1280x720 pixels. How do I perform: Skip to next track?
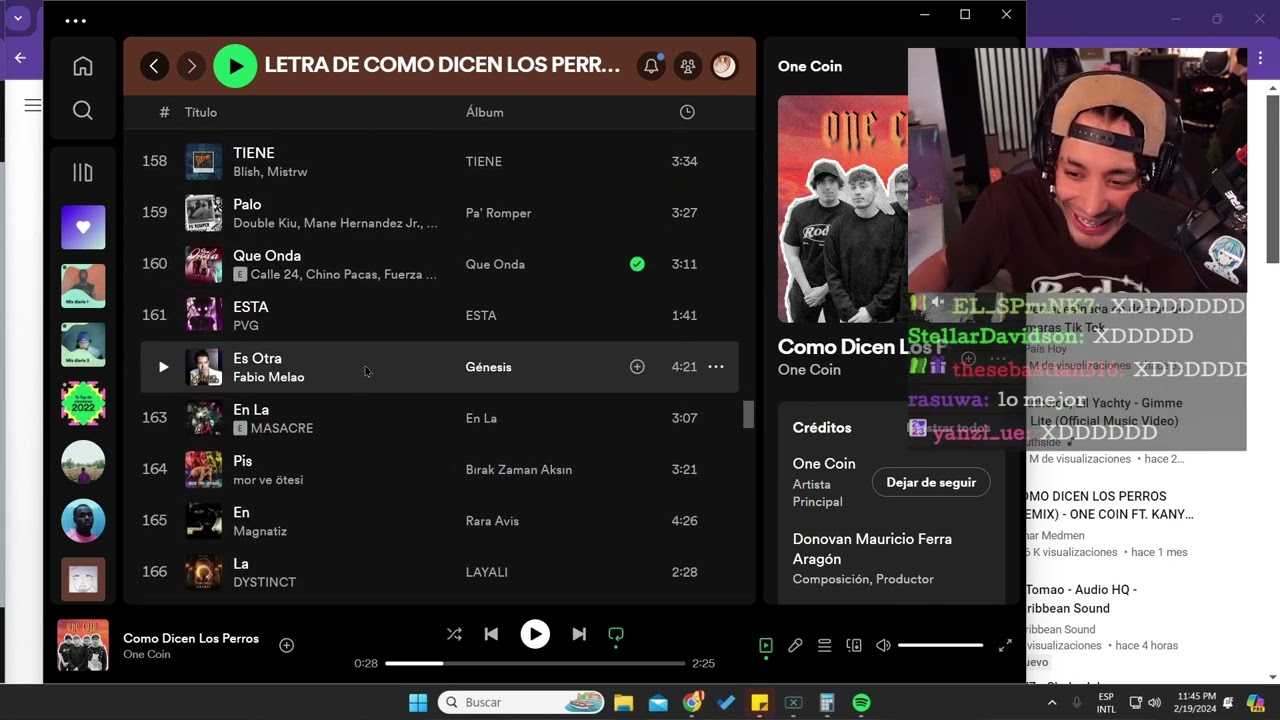pyautogui.click(x=579, y=634)
